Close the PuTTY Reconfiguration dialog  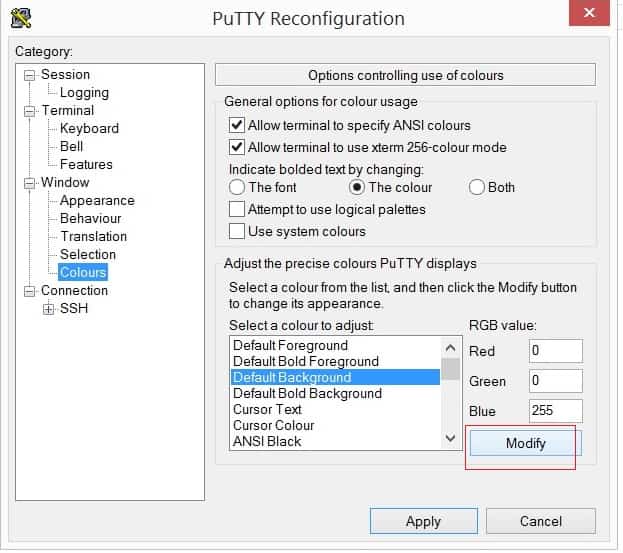click(589, 13)
